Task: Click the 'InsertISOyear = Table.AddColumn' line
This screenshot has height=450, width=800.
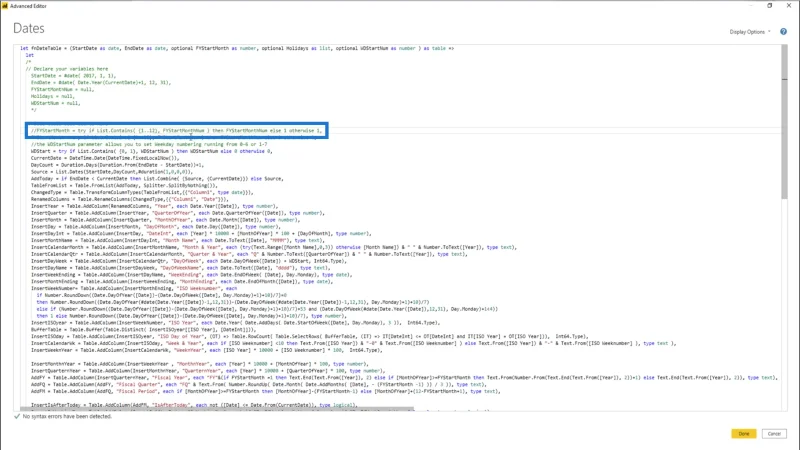Action: [x=235, y=323]
